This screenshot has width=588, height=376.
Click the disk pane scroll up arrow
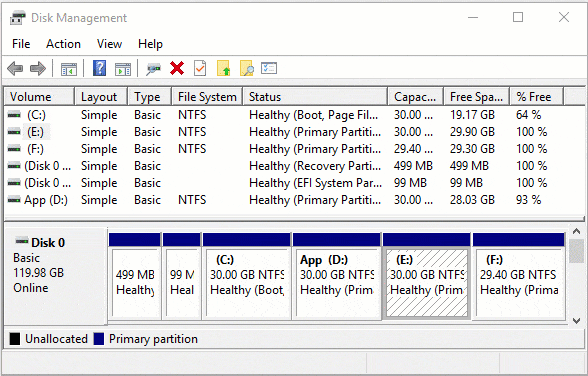576,231
